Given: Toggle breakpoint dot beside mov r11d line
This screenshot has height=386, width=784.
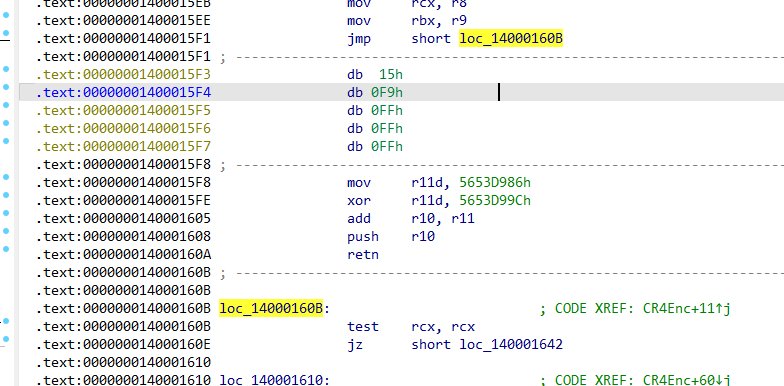Looking at the screenshot, I should pos(6,177).
